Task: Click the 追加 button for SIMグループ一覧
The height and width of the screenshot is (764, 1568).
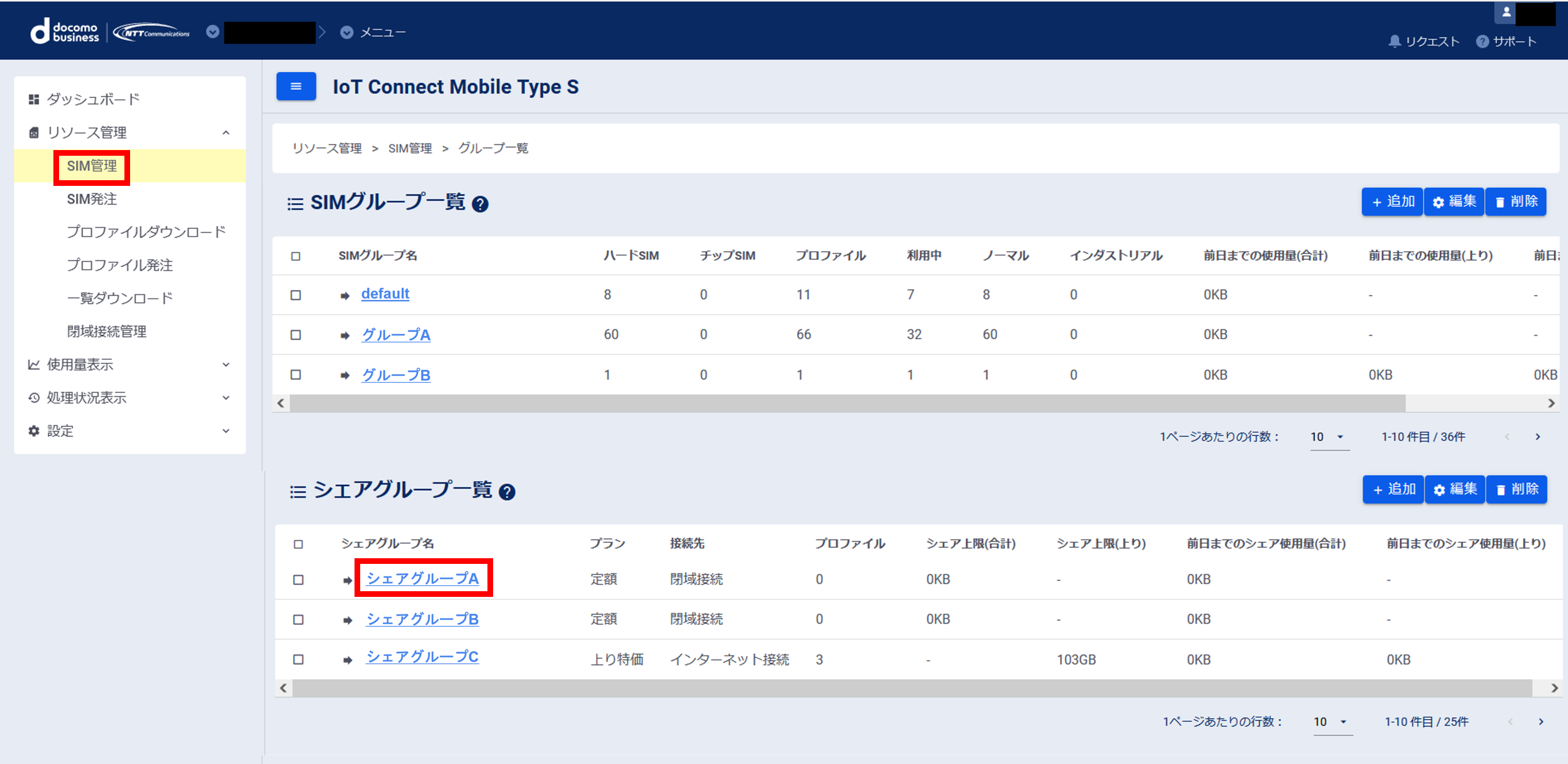Action: tap(1392, 201)
